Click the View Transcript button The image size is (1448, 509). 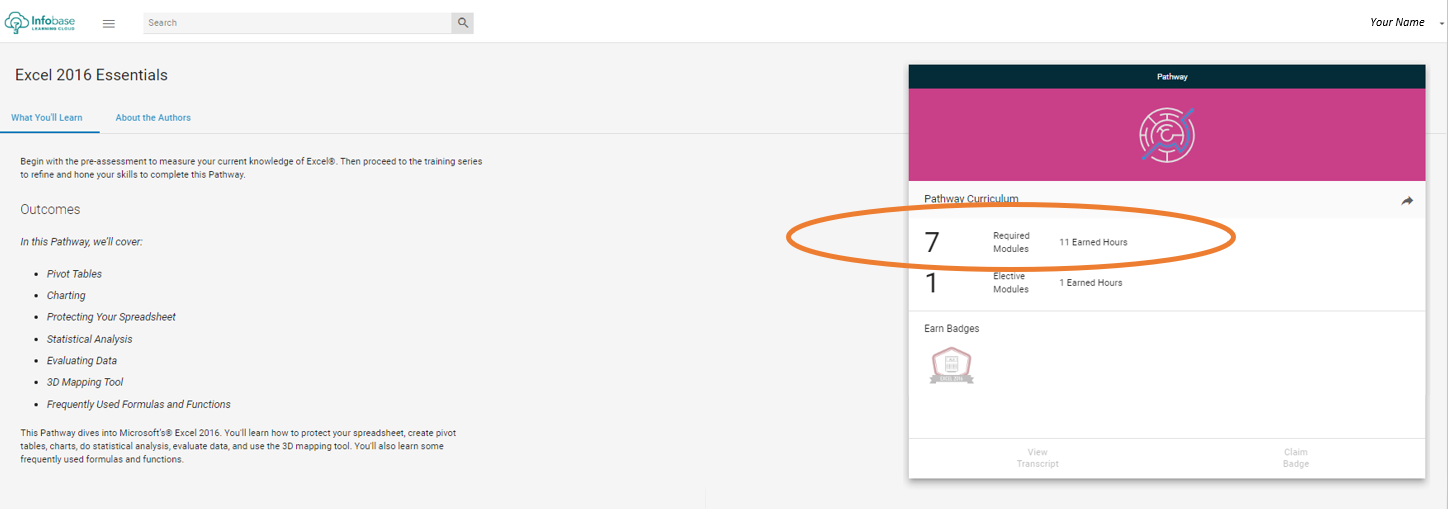click(1037, 458)
